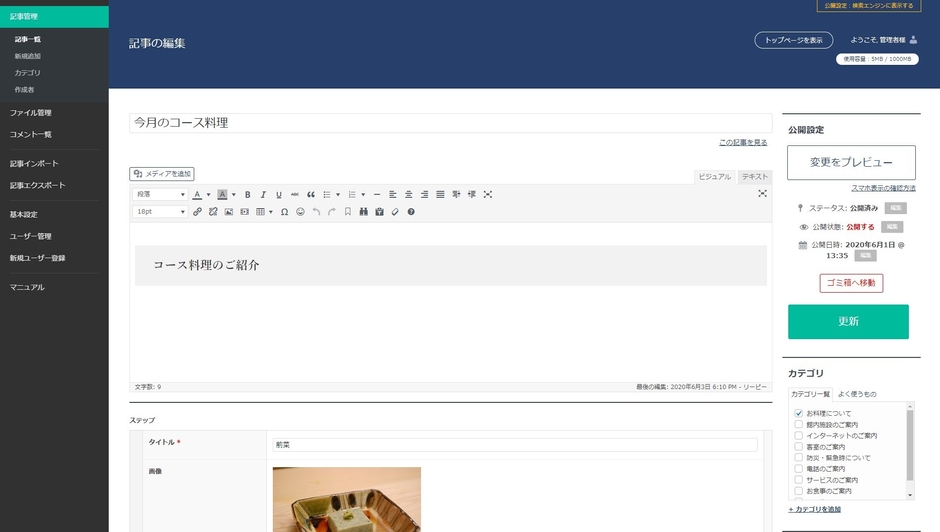The image size is (940, 532).
Task: Expand bullet list style options arrow
Action: pos(338,194)
